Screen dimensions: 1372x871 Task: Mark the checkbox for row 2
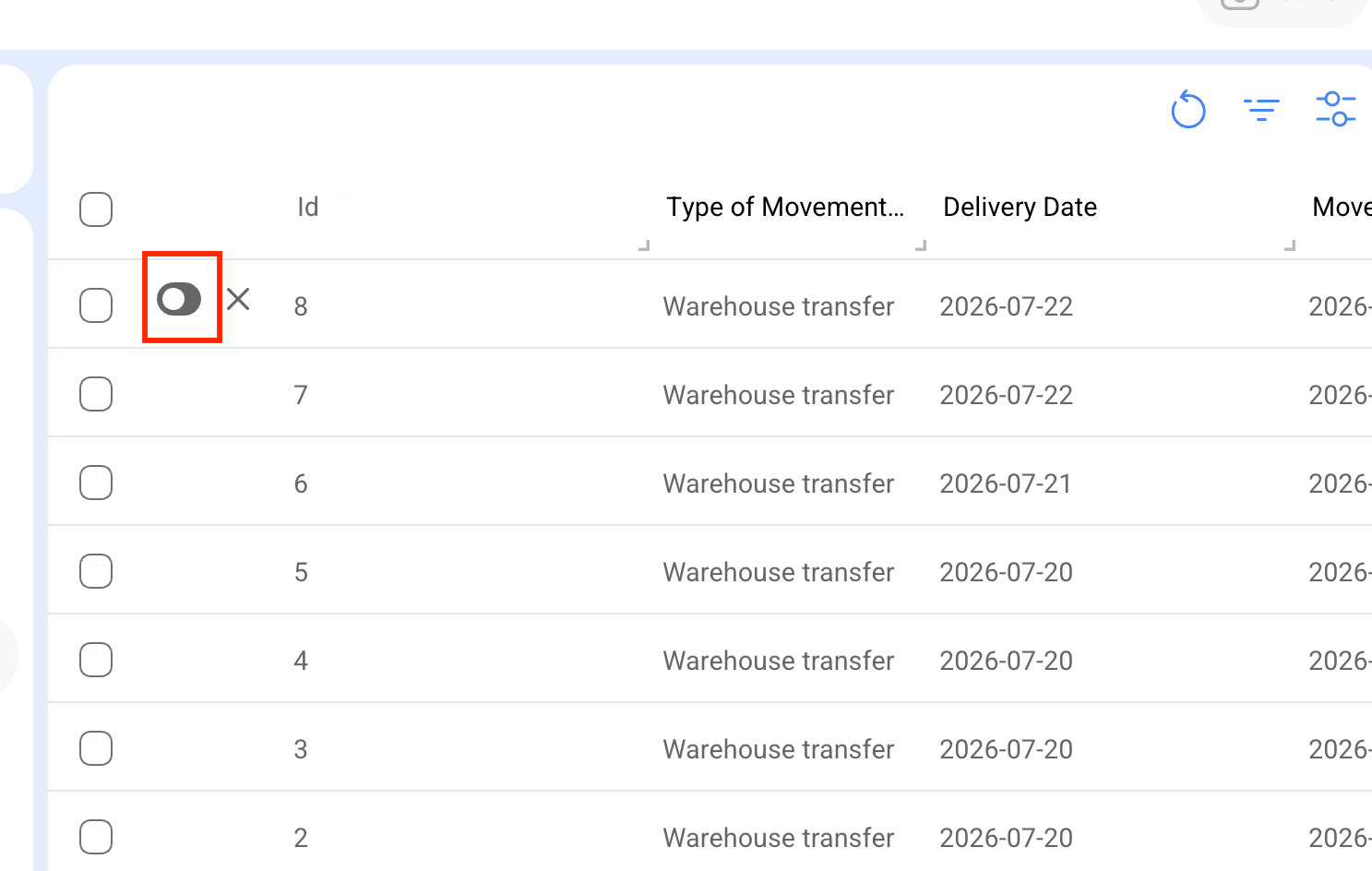96,837
